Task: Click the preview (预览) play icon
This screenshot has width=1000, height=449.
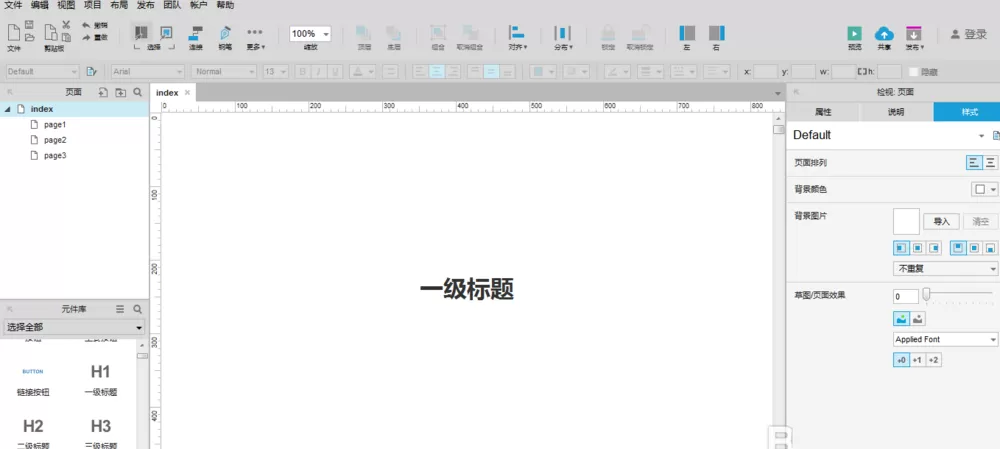Action: click(x=855, y=34)
